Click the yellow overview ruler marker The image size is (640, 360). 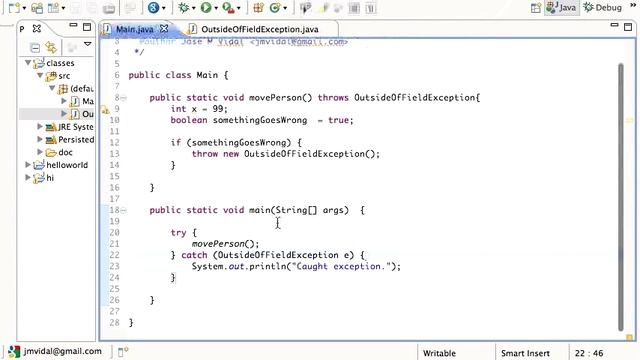(x=629, y=120)
